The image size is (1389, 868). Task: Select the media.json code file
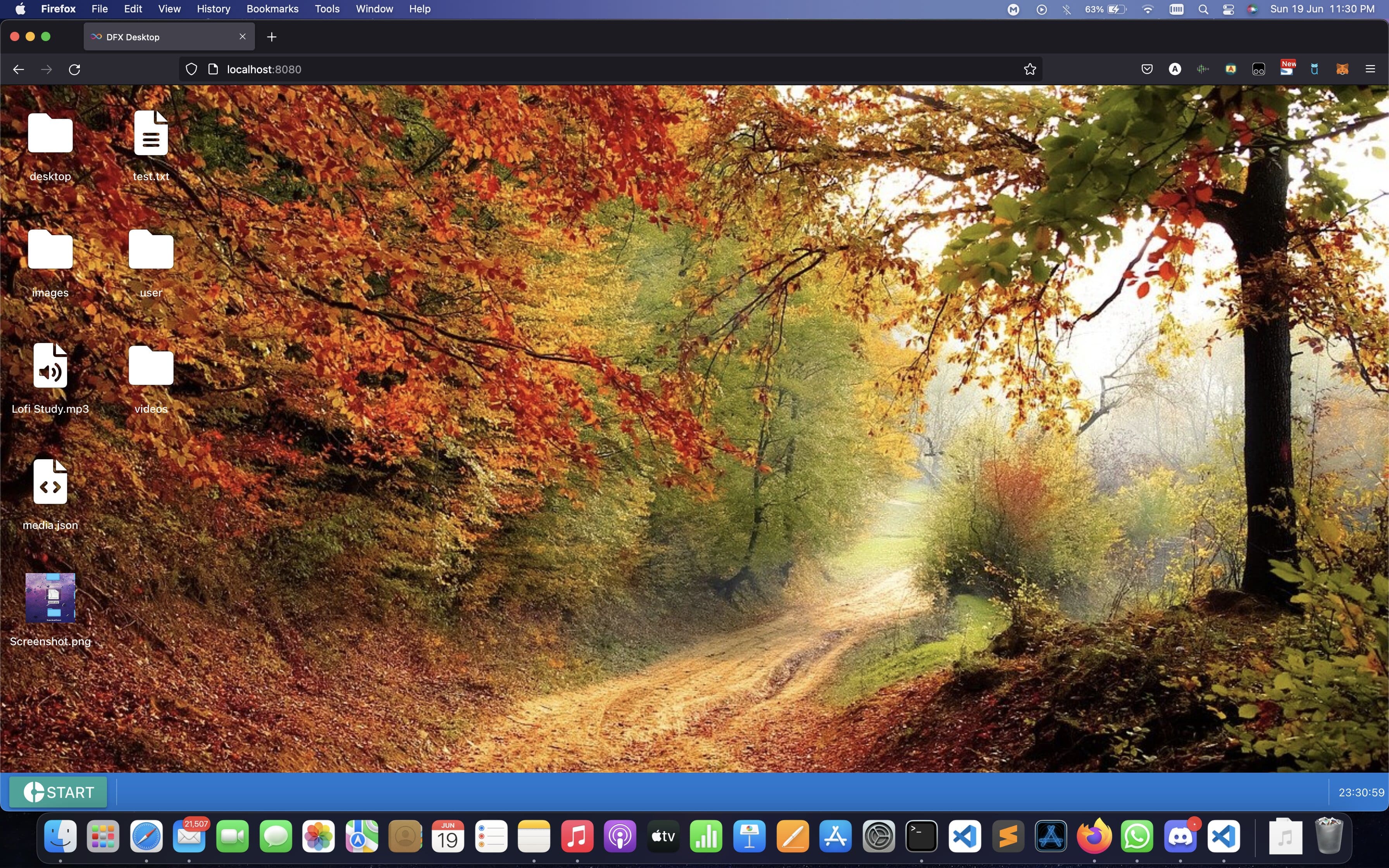(x=50, y=482)
